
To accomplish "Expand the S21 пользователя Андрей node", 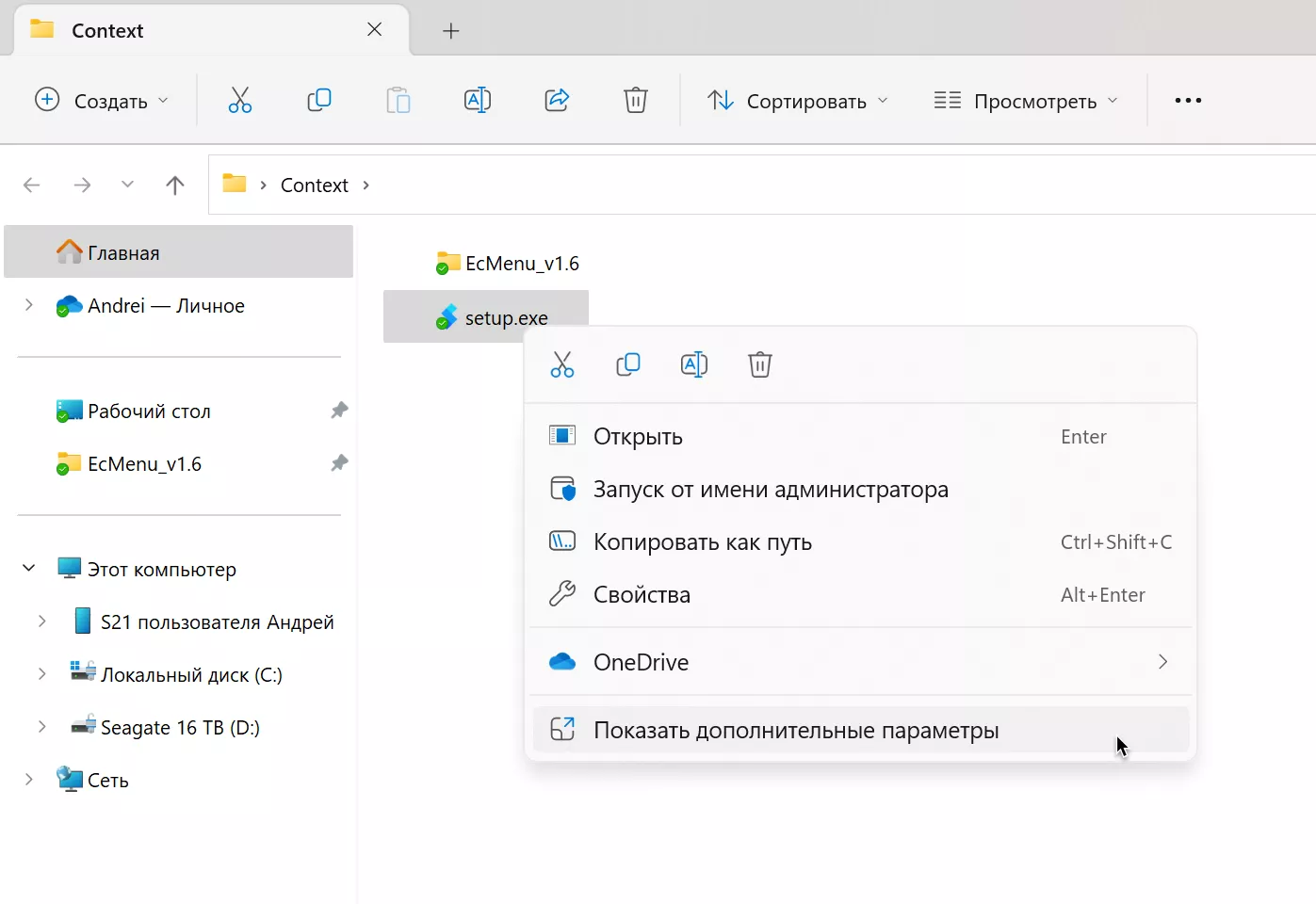I will click(42, 621).
